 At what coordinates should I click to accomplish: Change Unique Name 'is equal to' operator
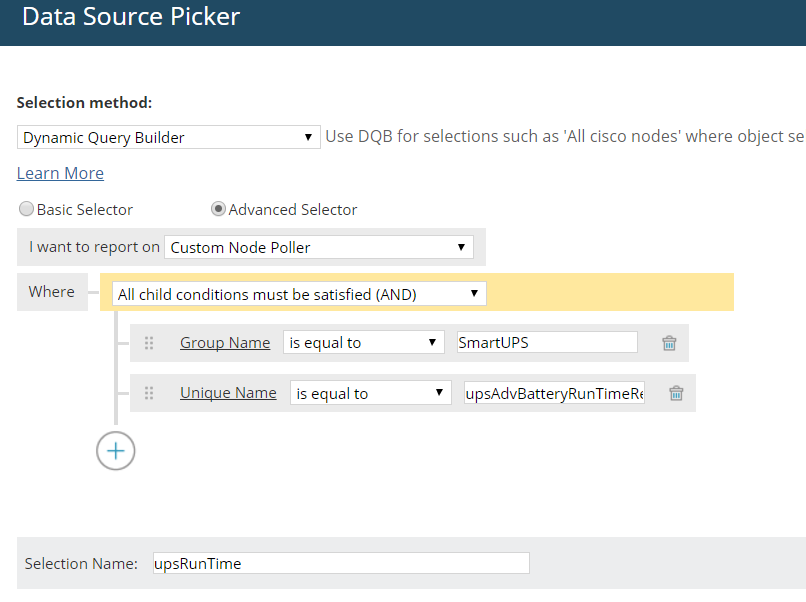pos(370,393)
